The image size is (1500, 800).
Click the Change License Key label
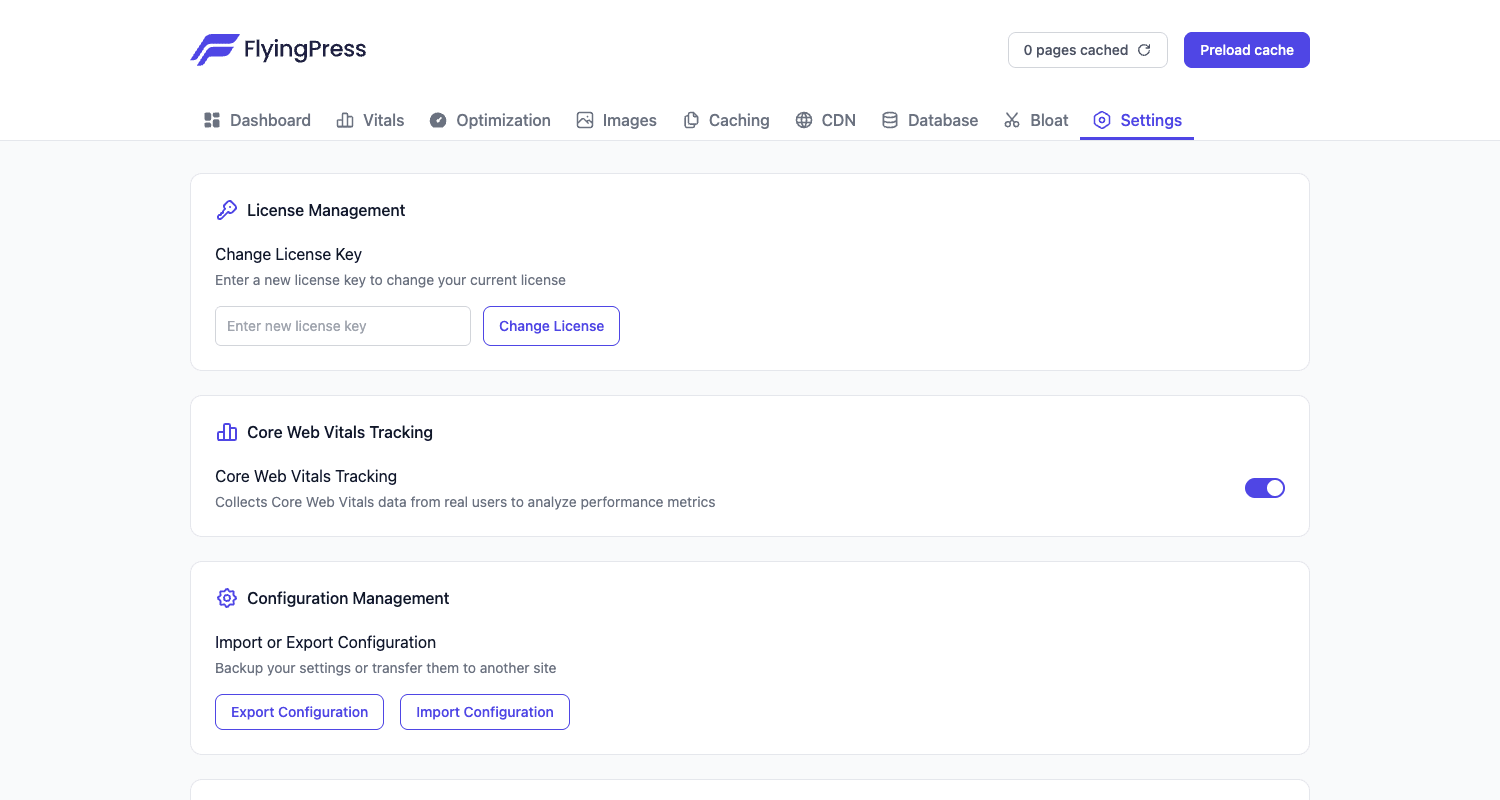click(x=289, y=254)
